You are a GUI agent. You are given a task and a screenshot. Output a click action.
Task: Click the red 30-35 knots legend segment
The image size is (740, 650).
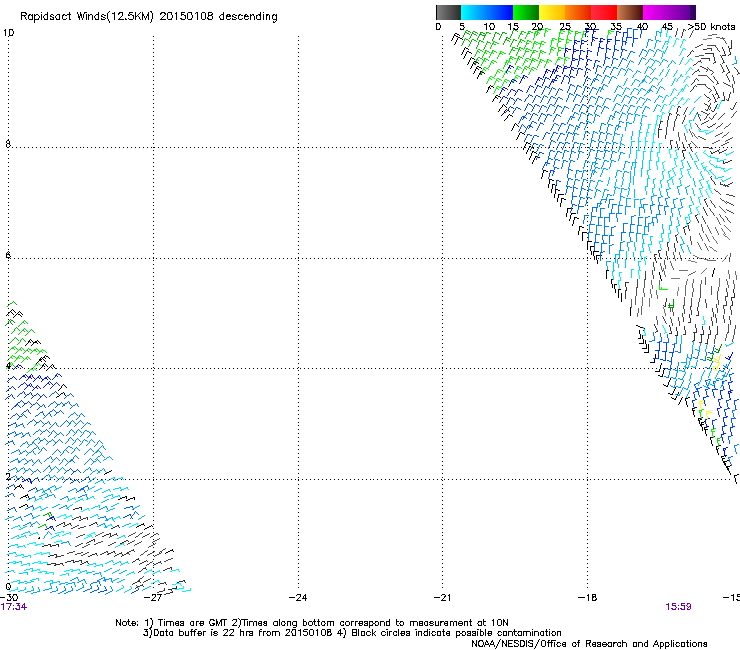coord(604,12)
